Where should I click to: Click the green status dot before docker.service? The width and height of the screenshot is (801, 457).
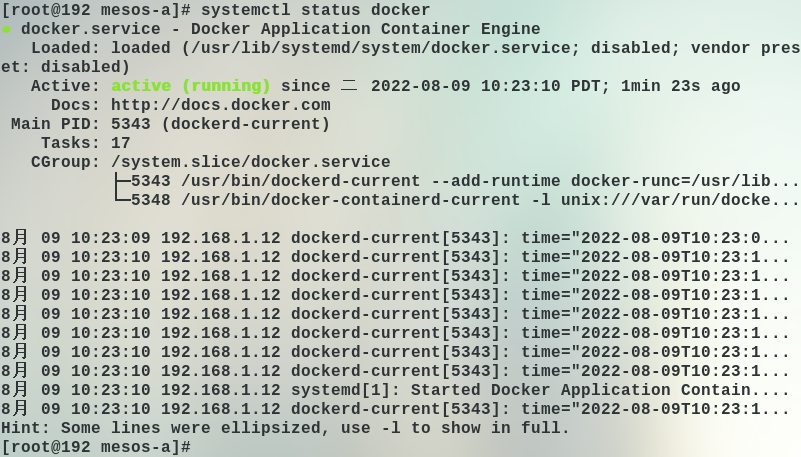[x=6, y=30]
